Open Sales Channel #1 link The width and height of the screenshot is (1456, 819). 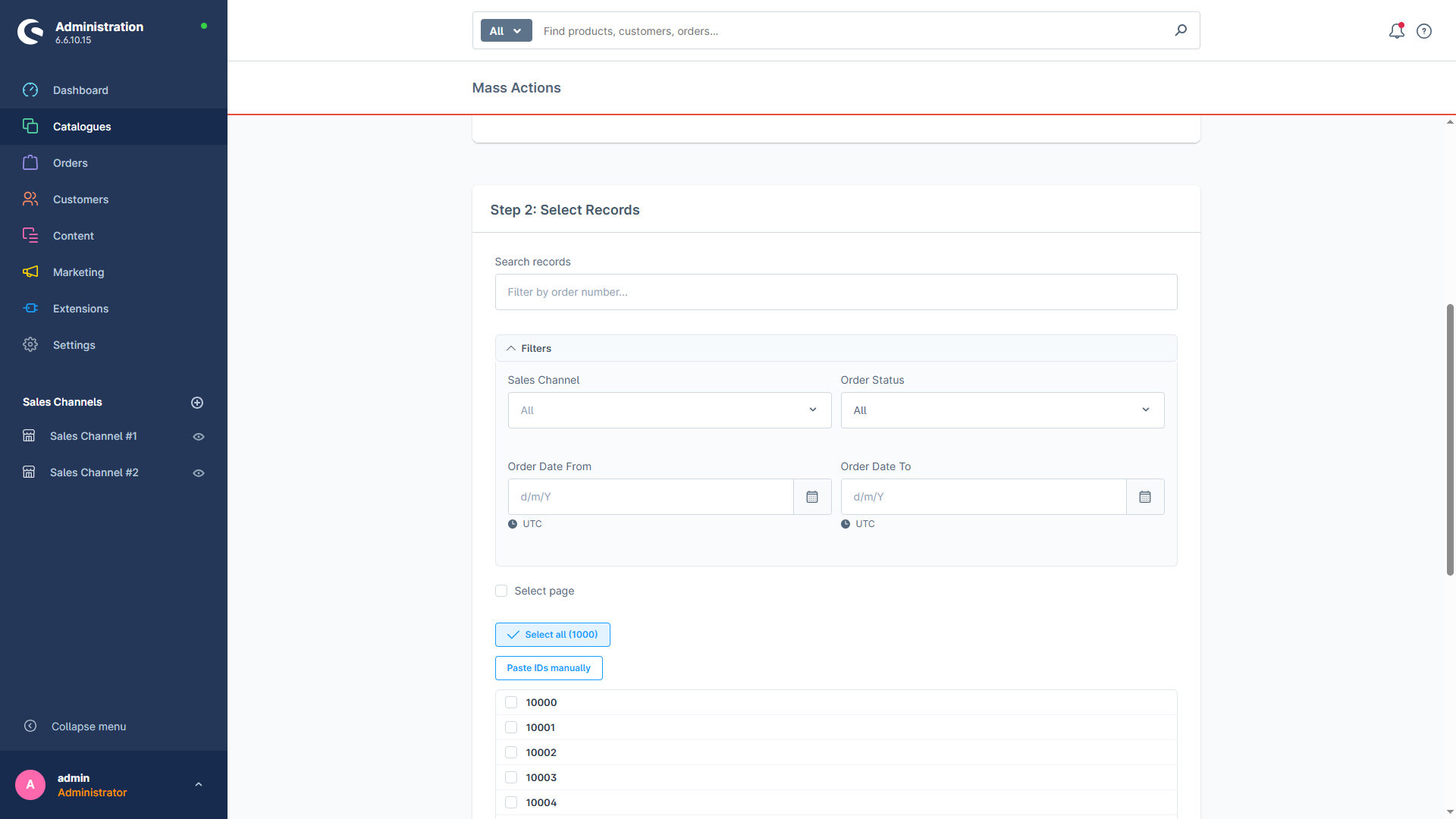(x=93, y=436)
